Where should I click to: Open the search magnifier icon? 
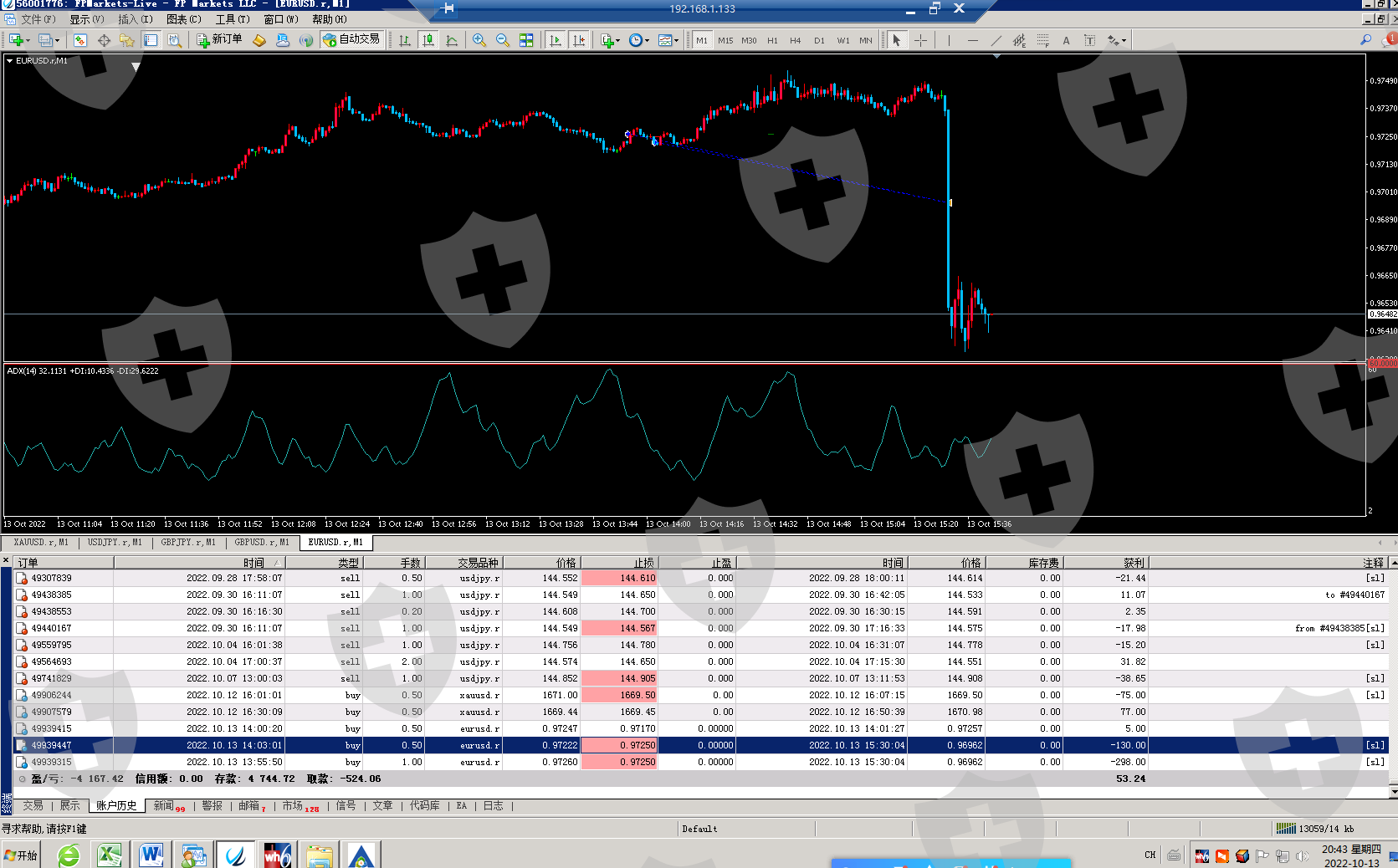[1365, 40]
